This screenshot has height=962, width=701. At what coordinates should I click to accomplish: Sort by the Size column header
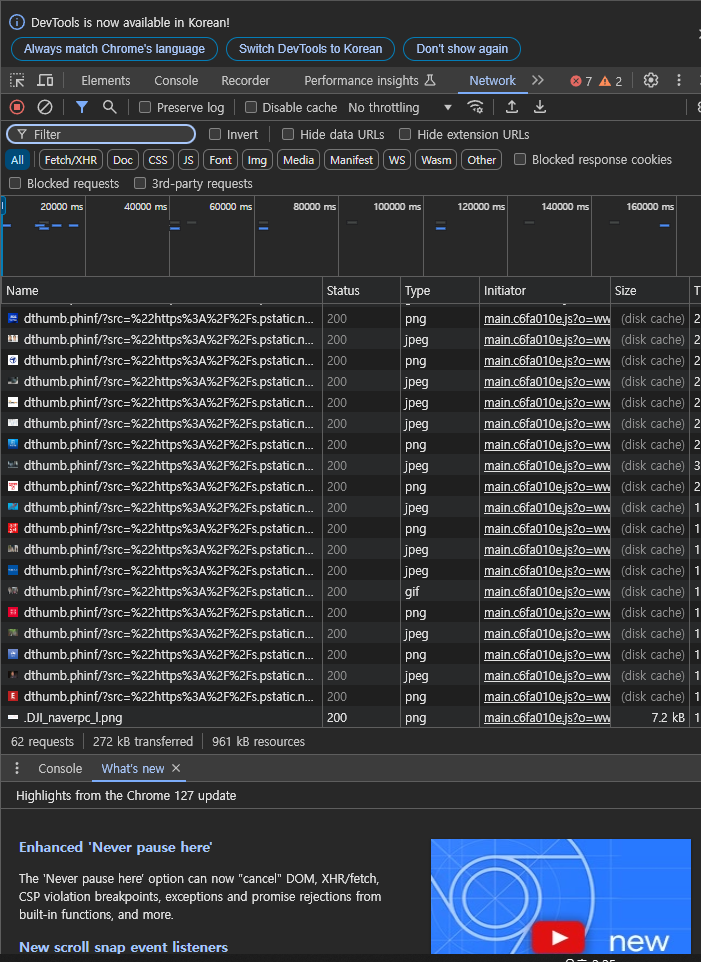(649, 291)
